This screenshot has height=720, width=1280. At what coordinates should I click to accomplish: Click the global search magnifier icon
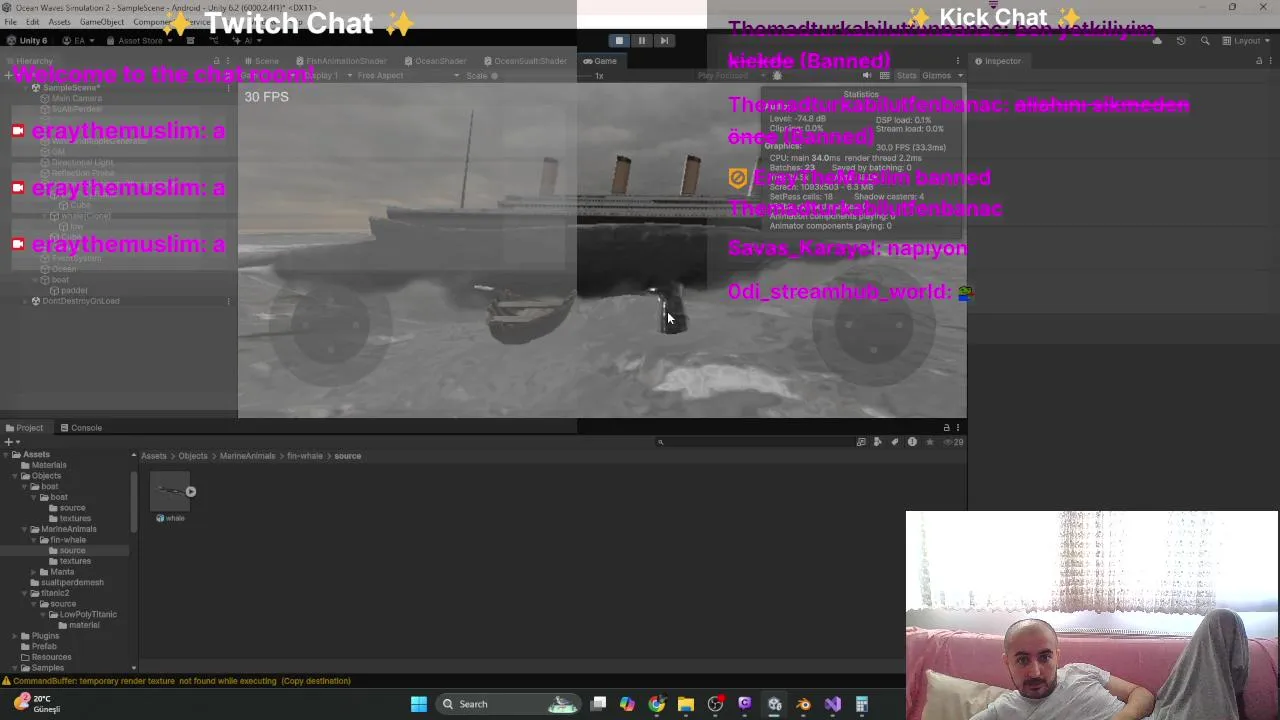(1205, 41)
